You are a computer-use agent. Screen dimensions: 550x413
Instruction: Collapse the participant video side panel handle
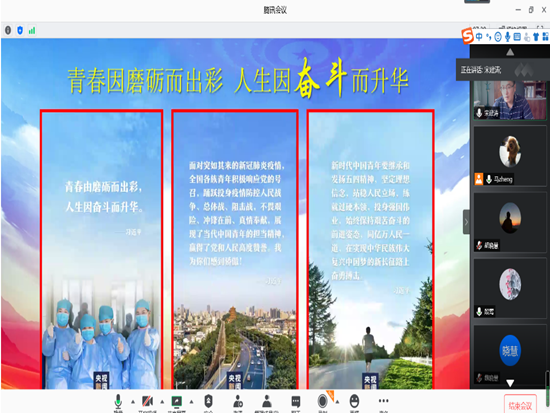[x=466, y=222]
